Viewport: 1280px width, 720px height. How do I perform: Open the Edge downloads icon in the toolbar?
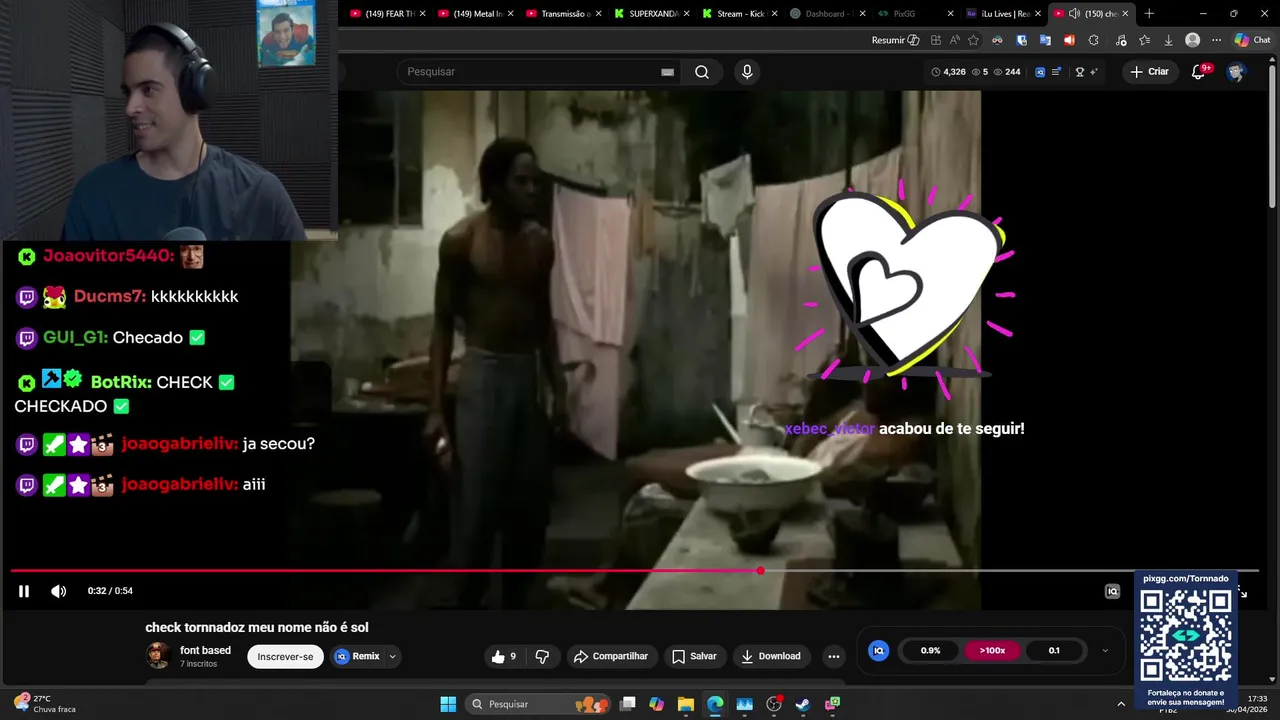(x=1168, y=40)
